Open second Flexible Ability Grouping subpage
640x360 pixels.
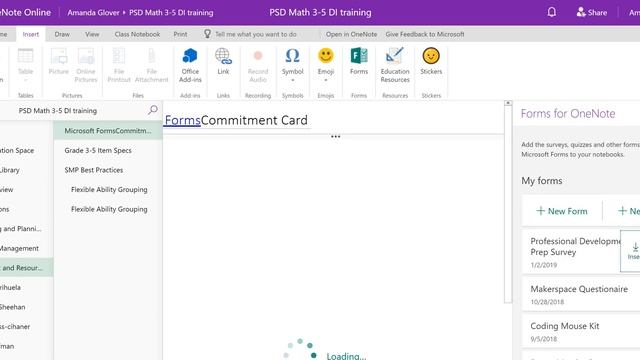click(109, 209)
